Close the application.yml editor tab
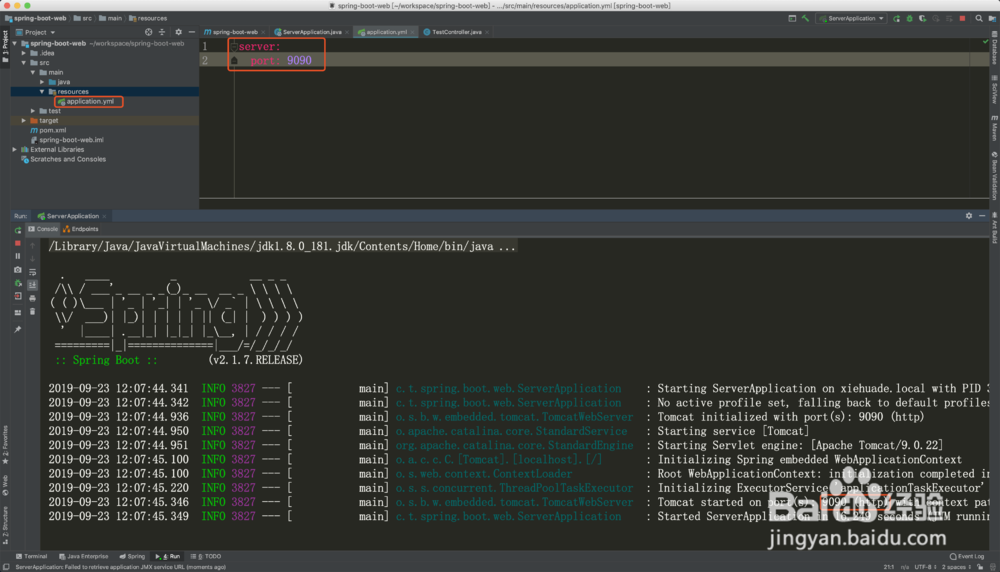1000x572 pixels. (x=413, y=32)
